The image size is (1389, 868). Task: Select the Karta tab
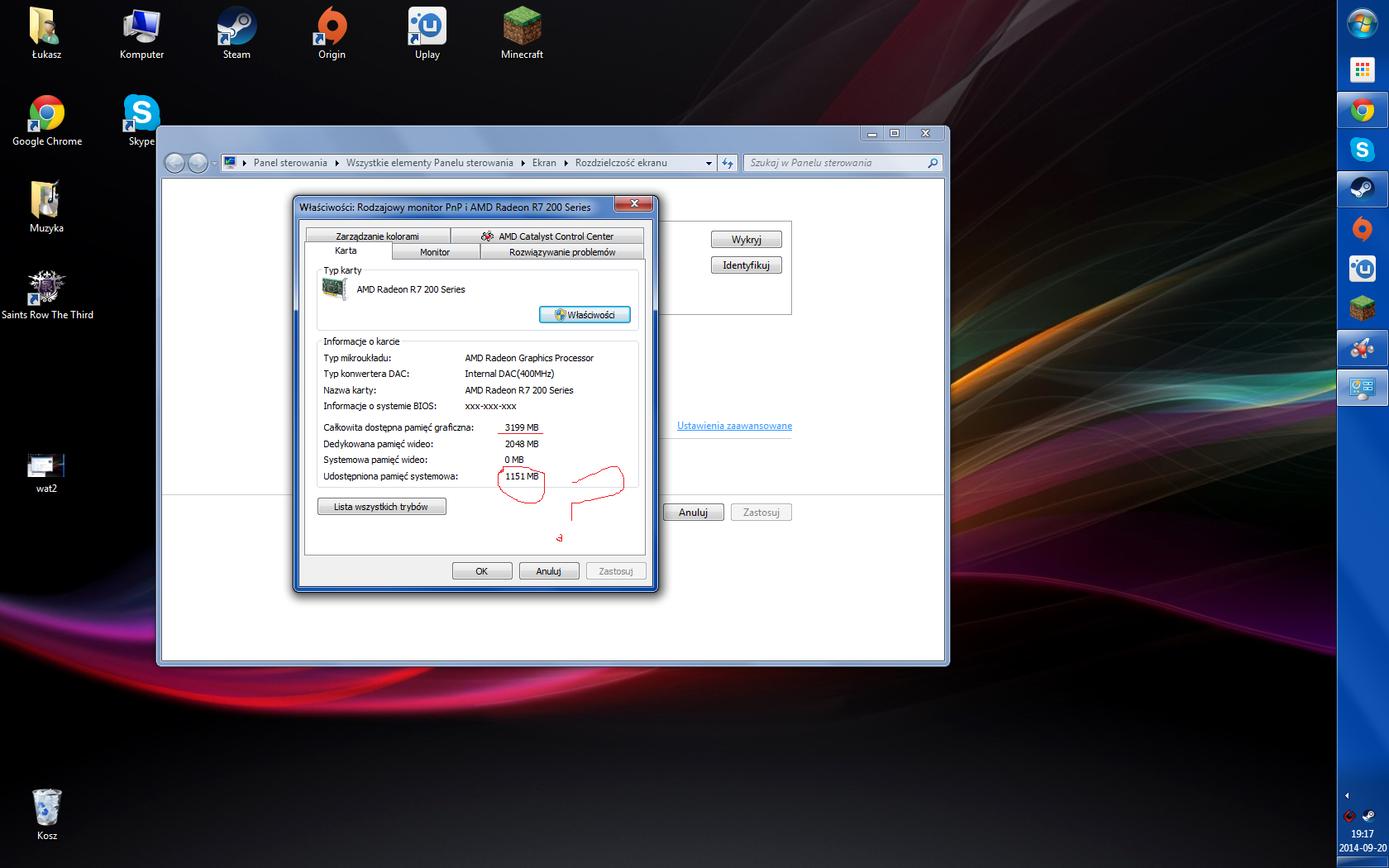pos(346,250)
